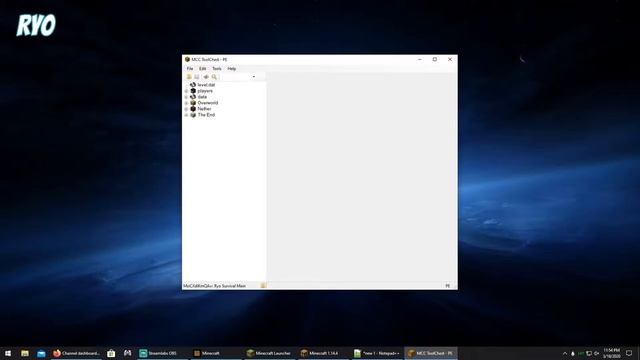Open File Explorer from the taskbar

25,353
